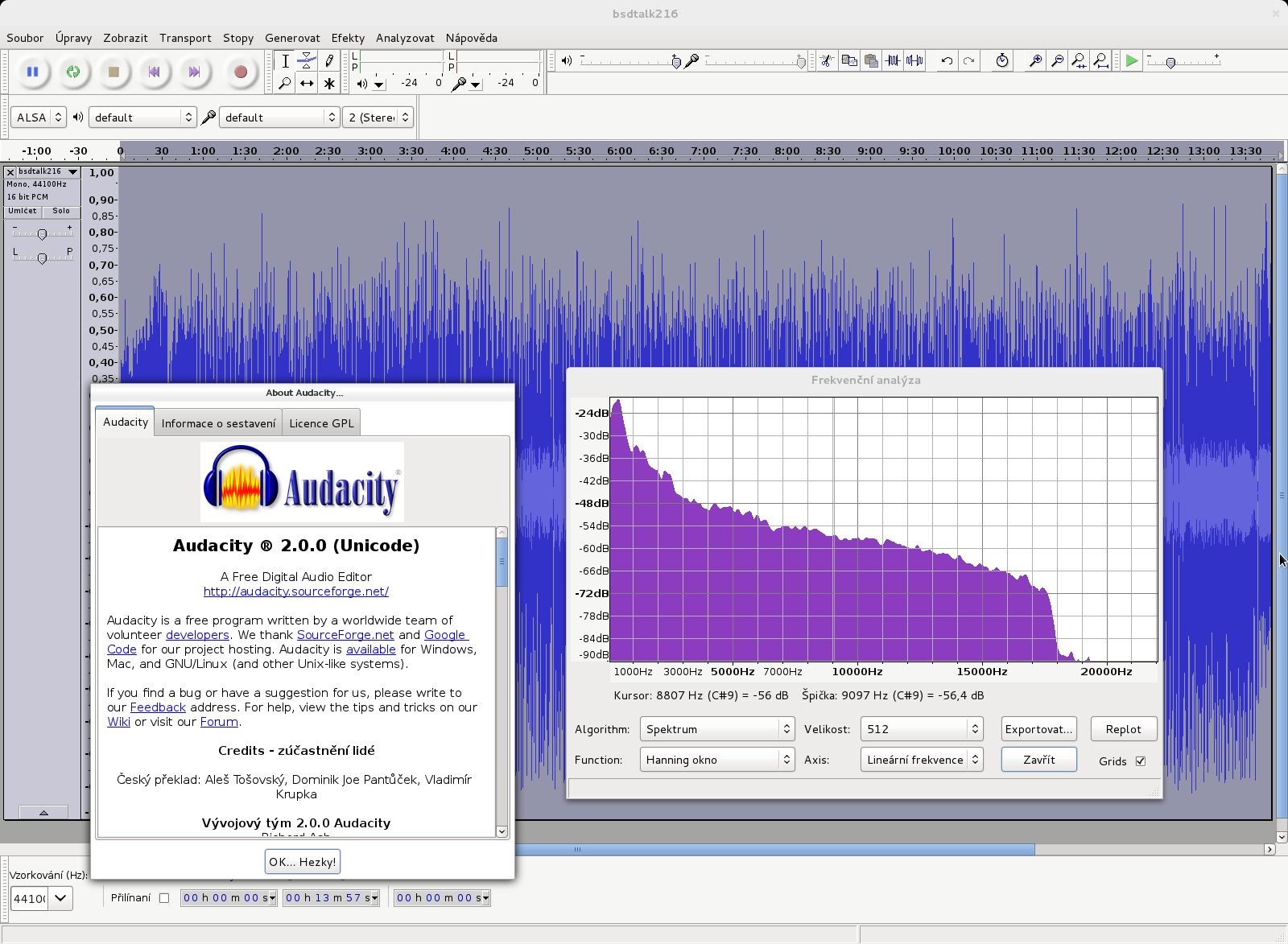Open the ALSA audio host dropdown
1288x944 pixels.
tap(39, 117)
